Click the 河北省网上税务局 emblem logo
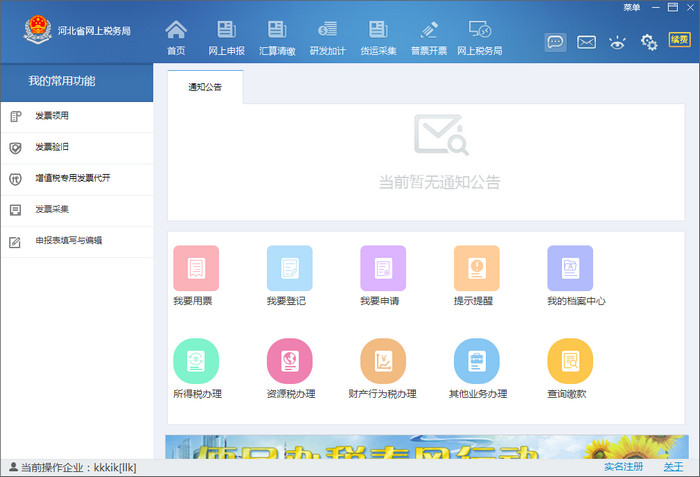700x477 pixels. coord(38,29)
